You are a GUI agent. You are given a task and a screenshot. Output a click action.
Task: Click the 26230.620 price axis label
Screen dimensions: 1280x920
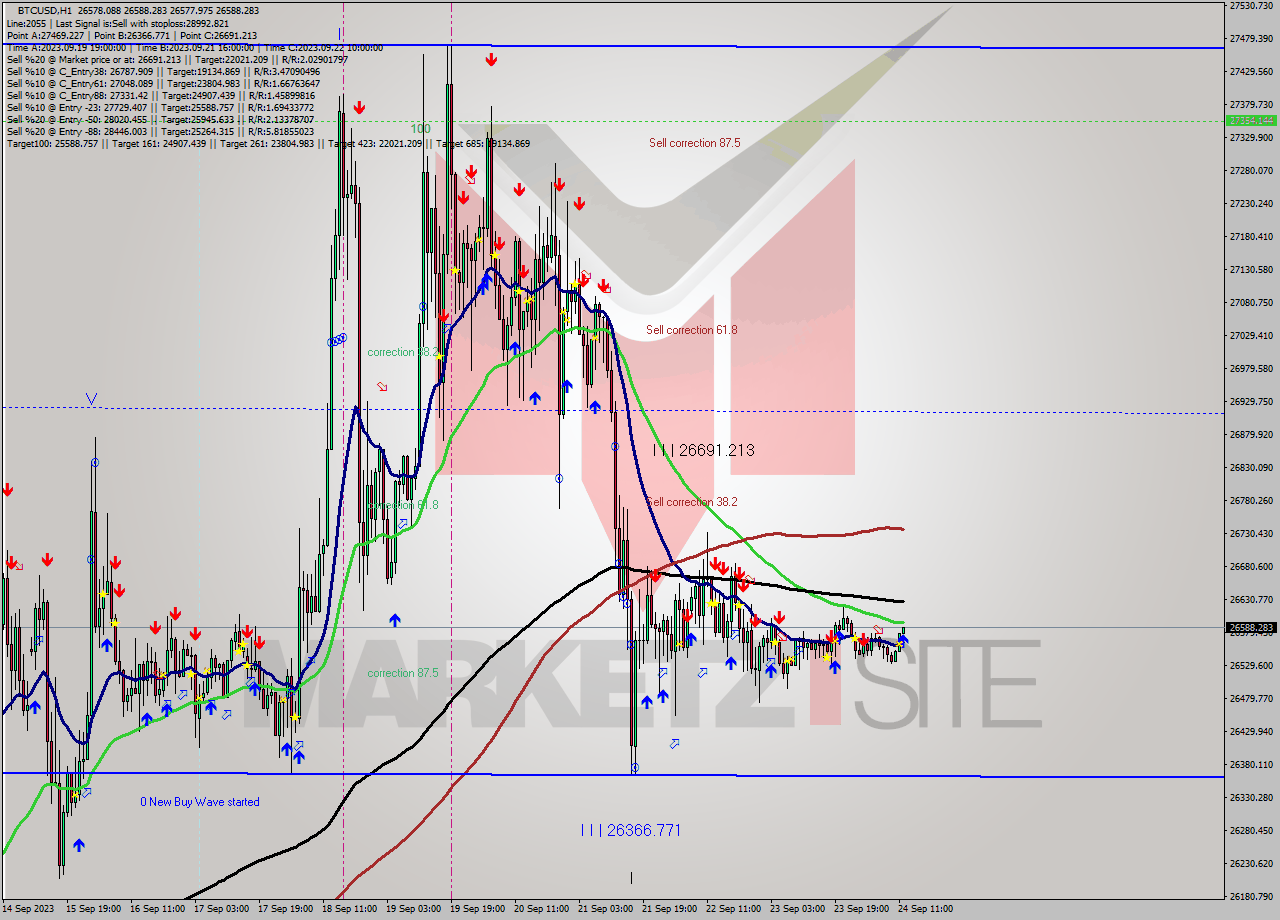point(1251,863)
